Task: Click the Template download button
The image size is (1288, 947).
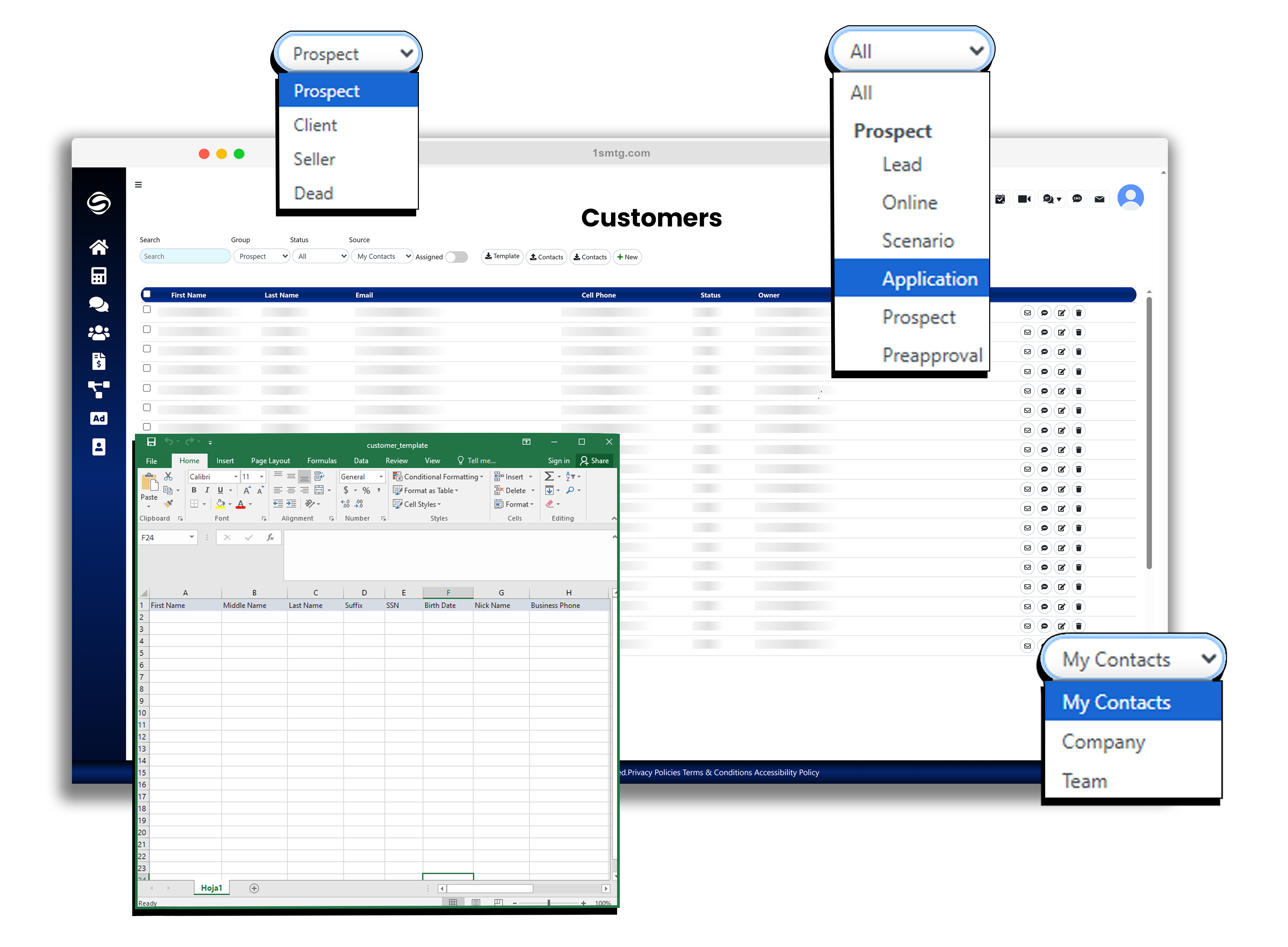Action: 502,256
